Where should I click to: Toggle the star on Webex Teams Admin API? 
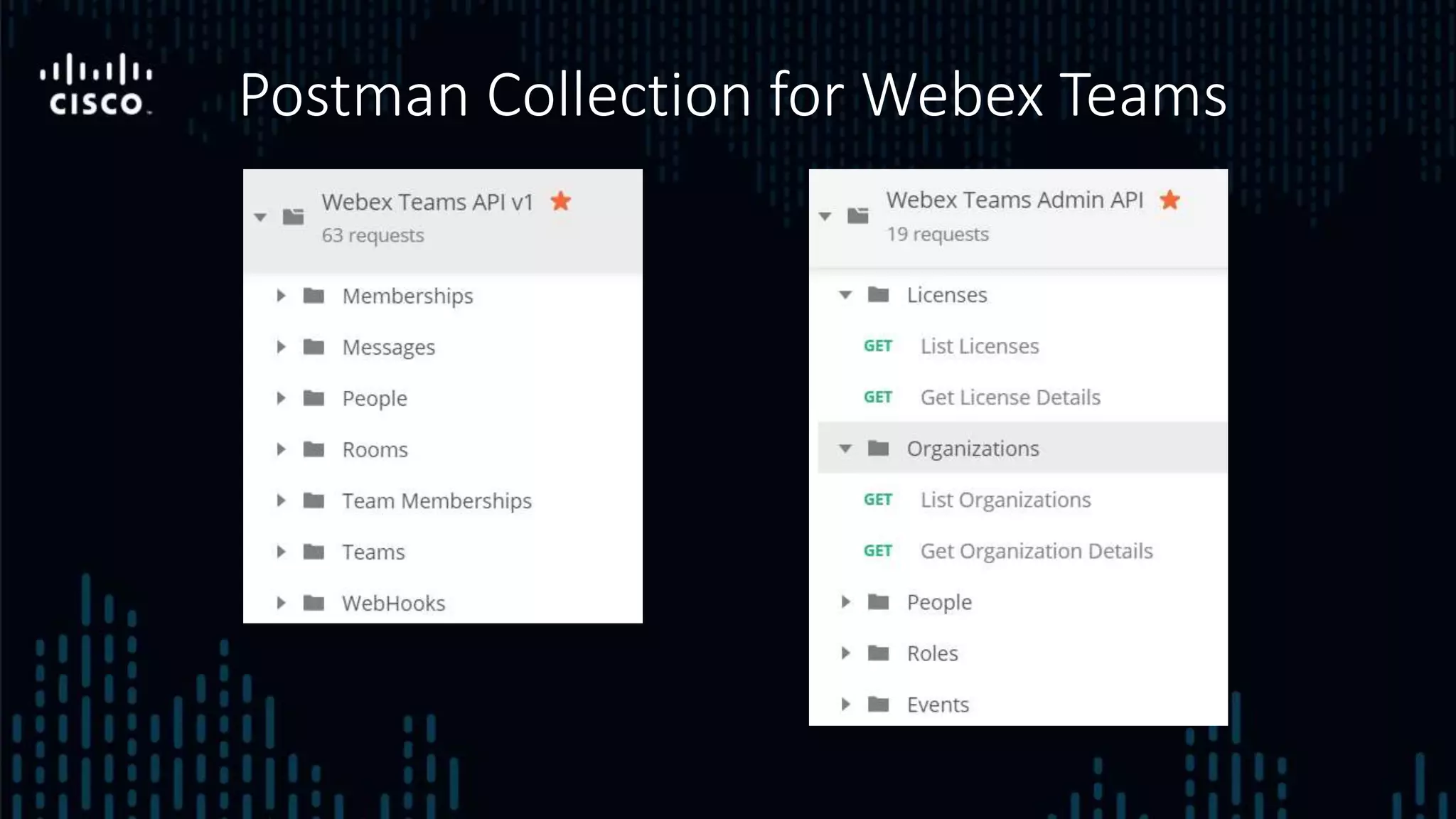pos(1169,200)
